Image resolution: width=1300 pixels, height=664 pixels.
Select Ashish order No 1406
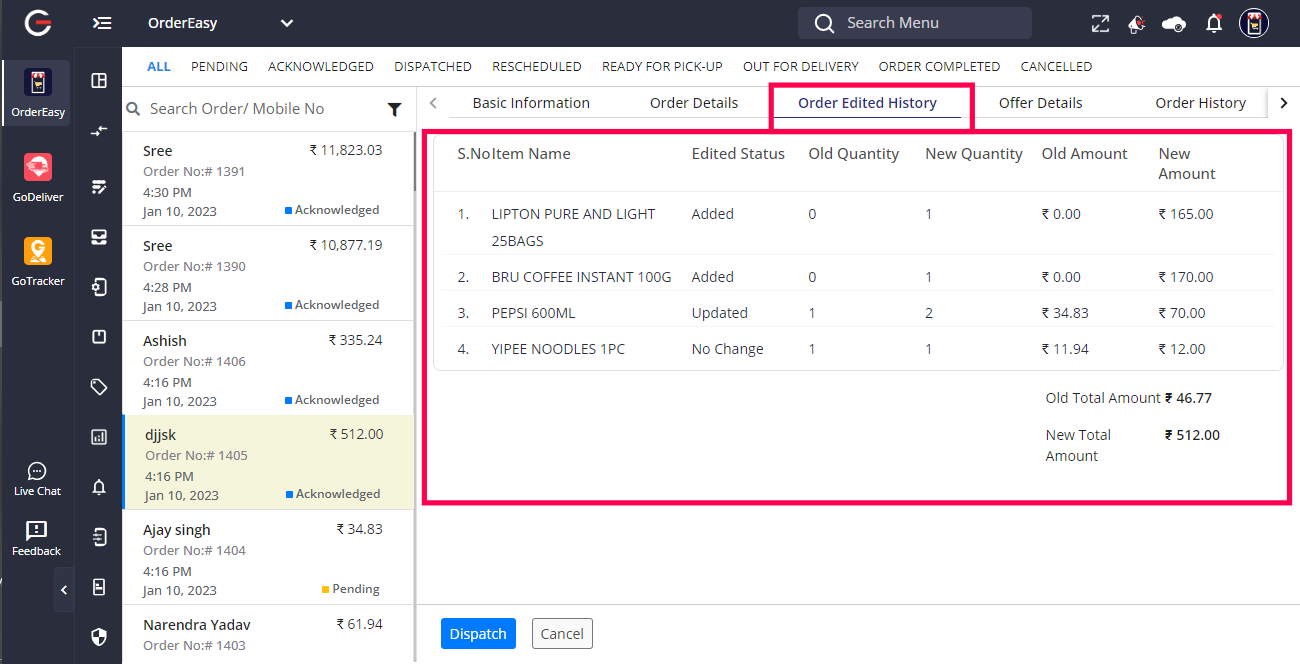pyautogui.click(x=268, y=368)
